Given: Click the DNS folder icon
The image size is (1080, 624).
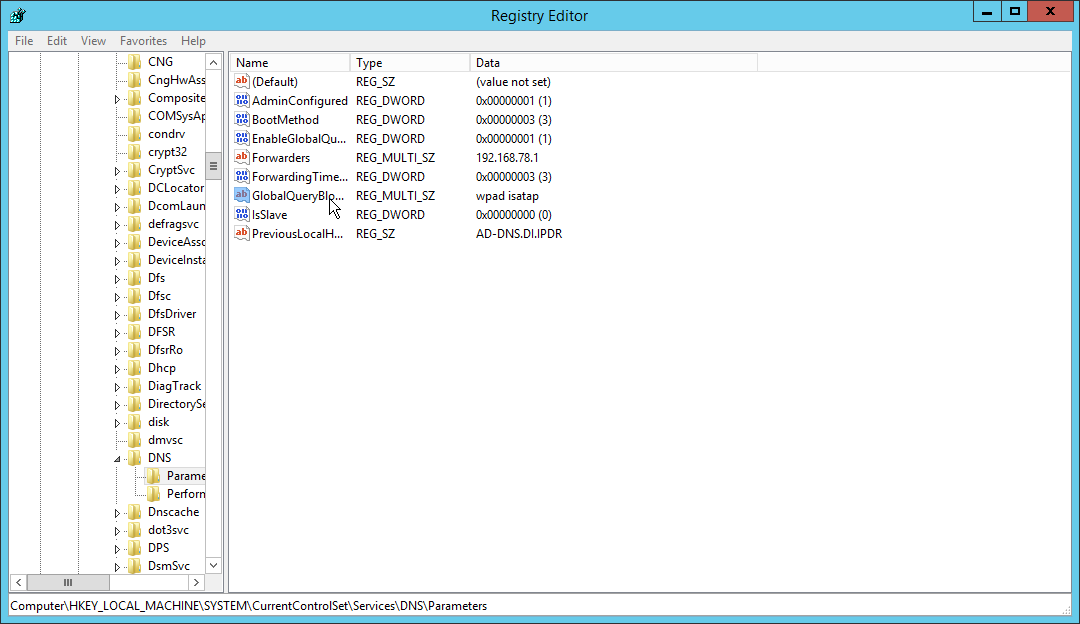Looking at the screenshot, I should pos(135,457).
